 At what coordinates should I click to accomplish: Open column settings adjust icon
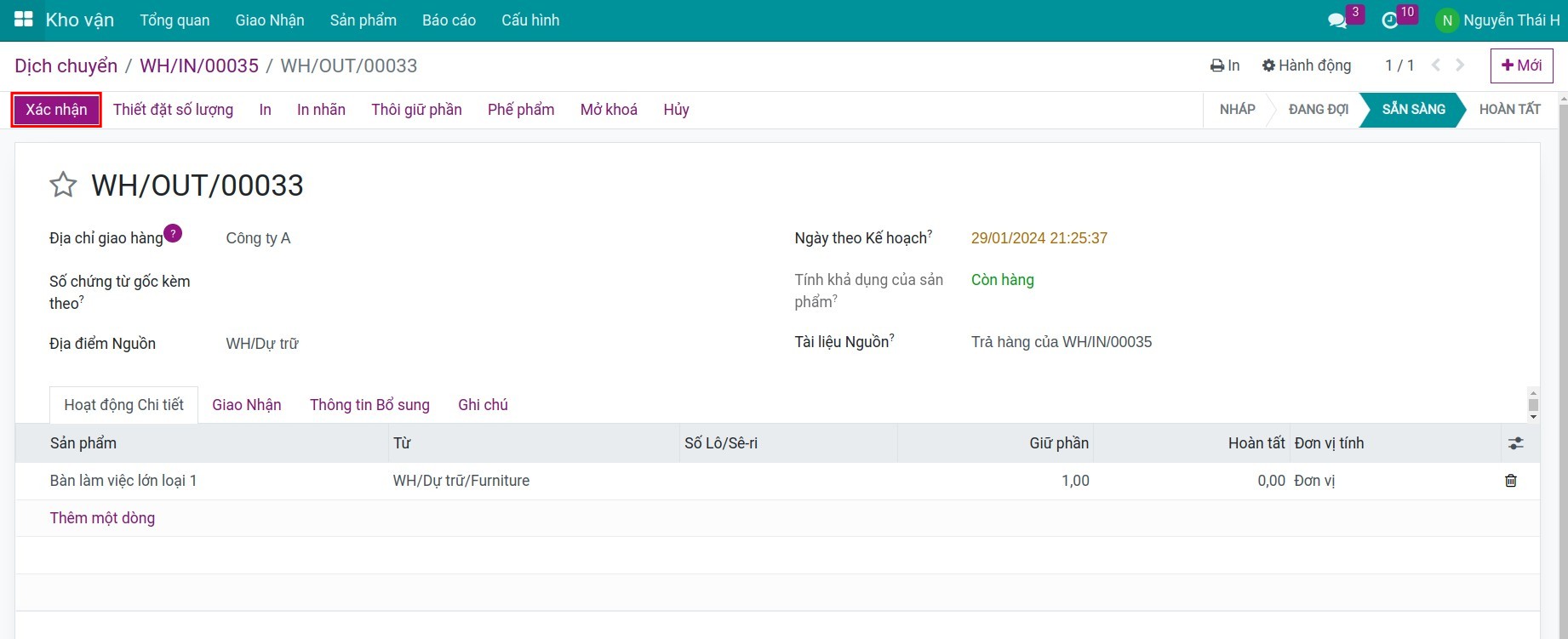pyautogui.click(x=1515, y=443)
